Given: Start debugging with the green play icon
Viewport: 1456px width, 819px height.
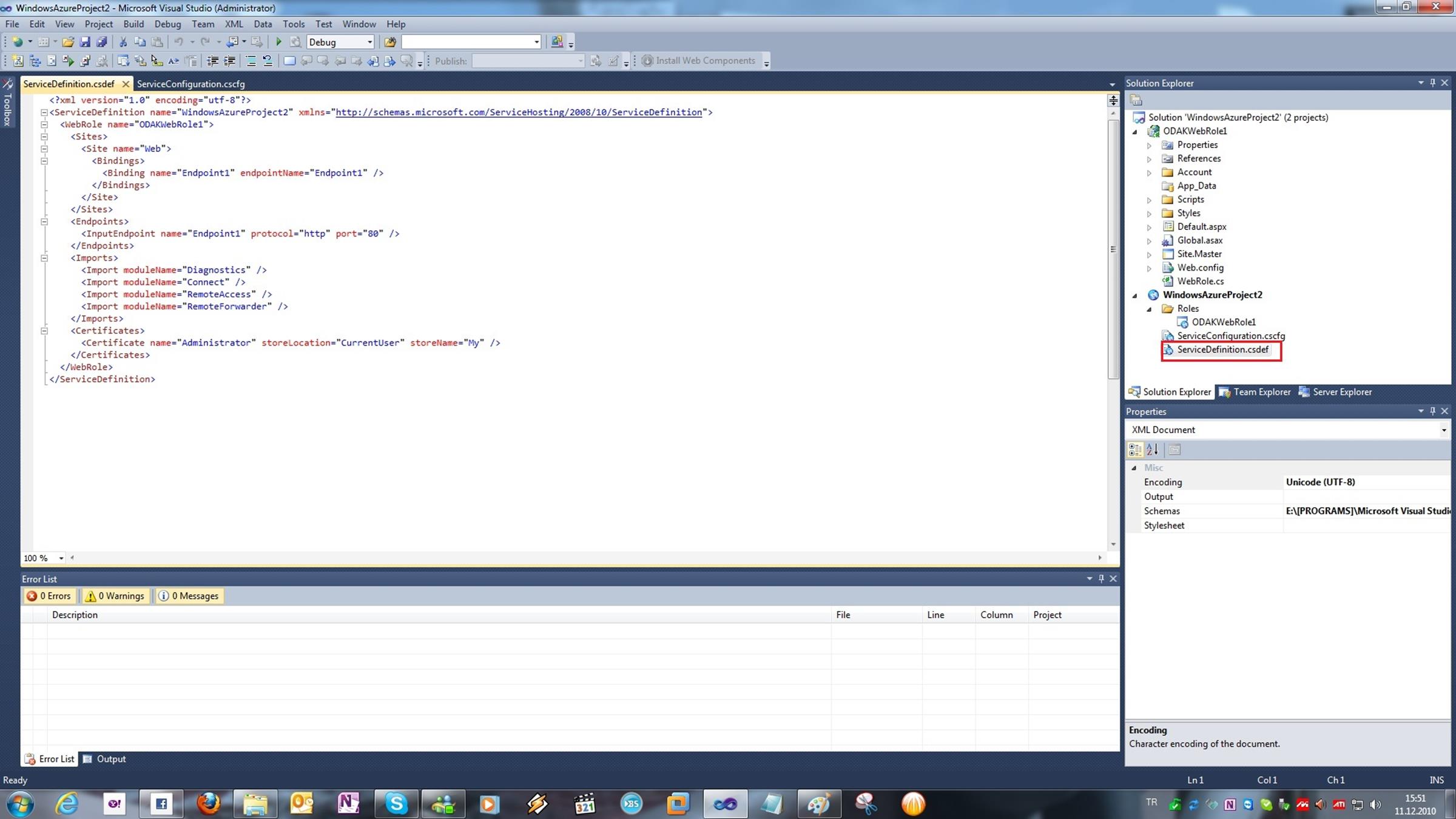Looking at the screenshot, I should [278, 42].
